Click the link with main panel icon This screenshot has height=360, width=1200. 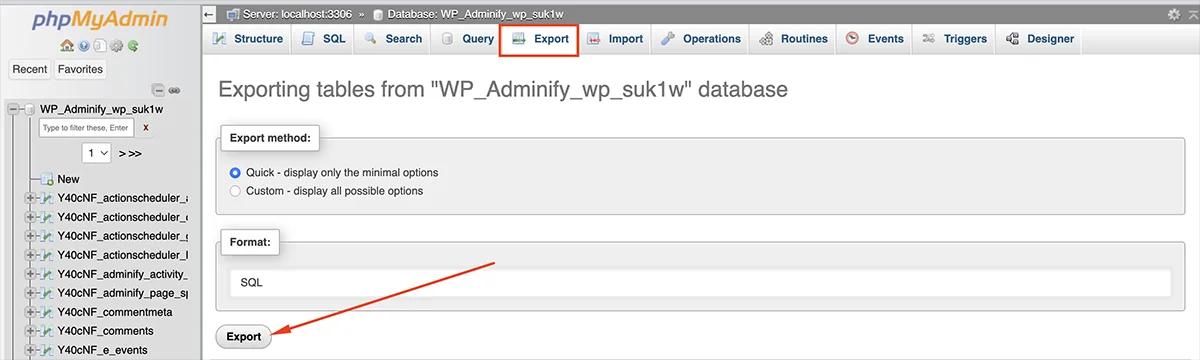point(174,90)
